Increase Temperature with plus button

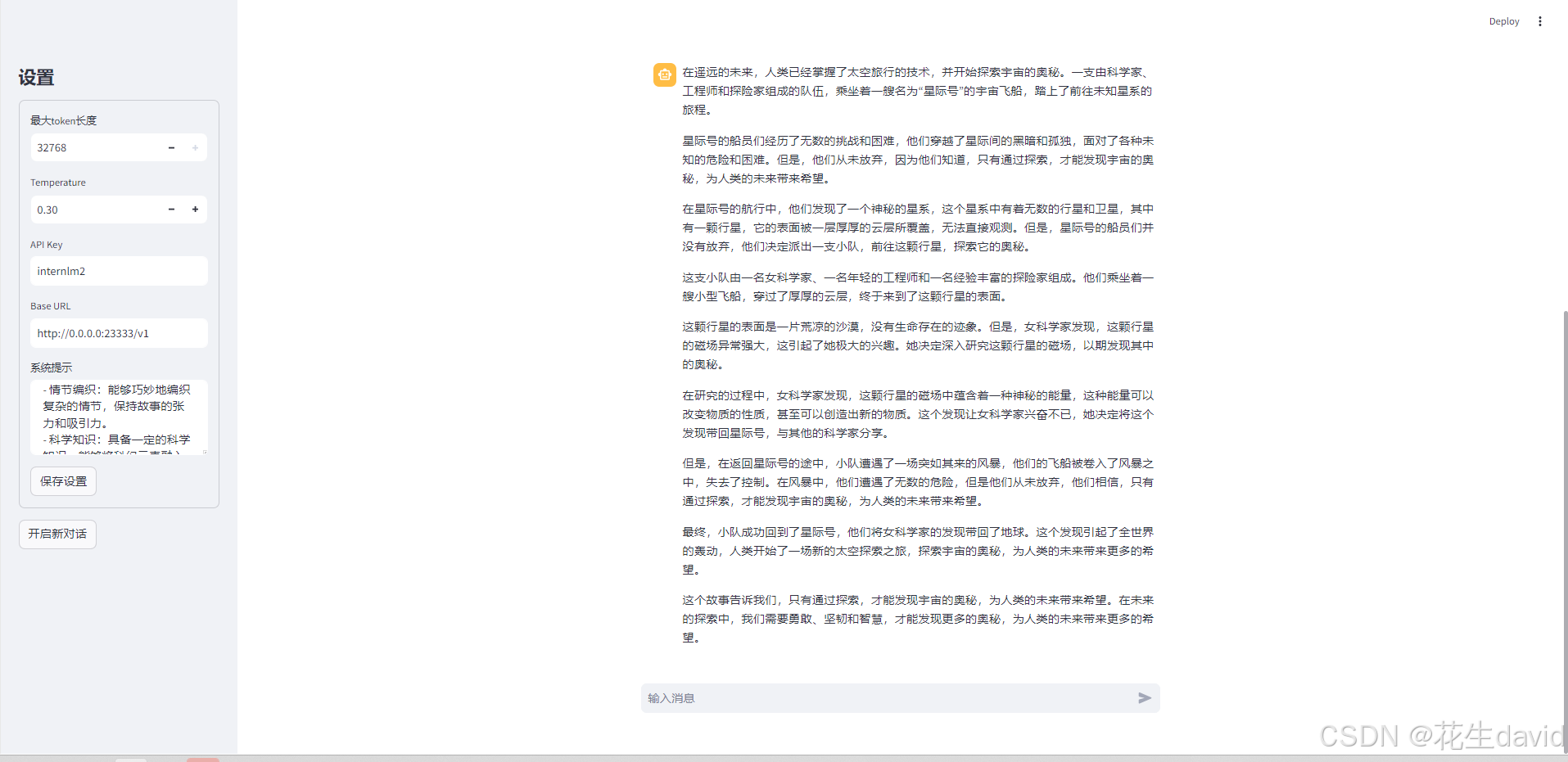195,210
